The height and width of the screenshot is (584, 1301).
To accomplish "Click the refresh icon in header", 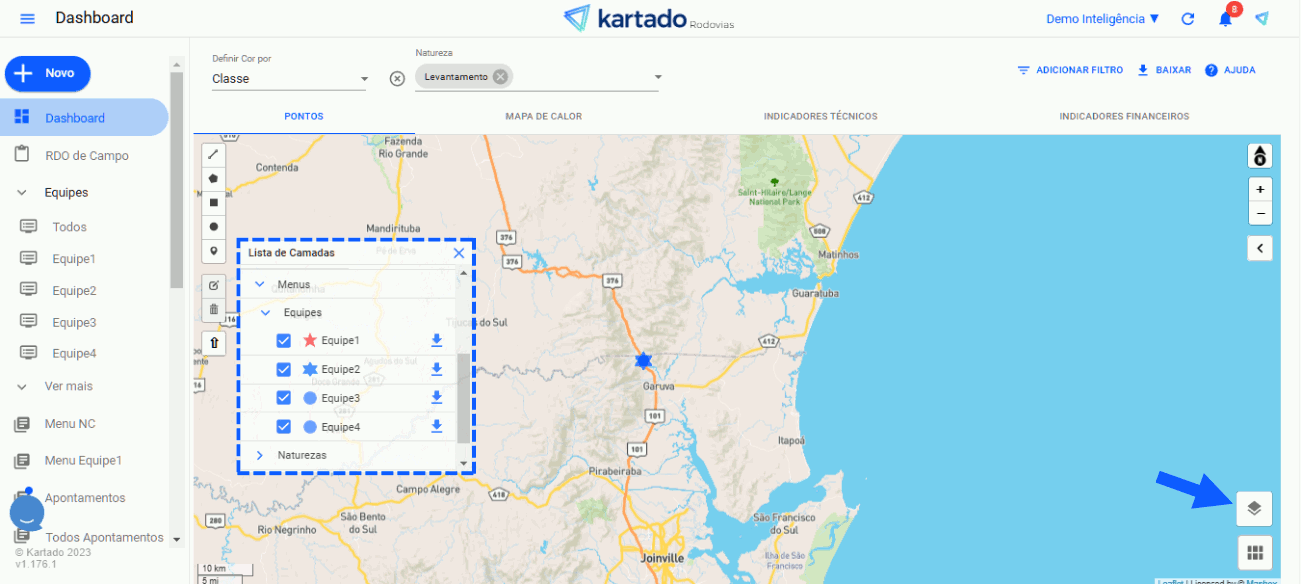I will coord(1188,19).
